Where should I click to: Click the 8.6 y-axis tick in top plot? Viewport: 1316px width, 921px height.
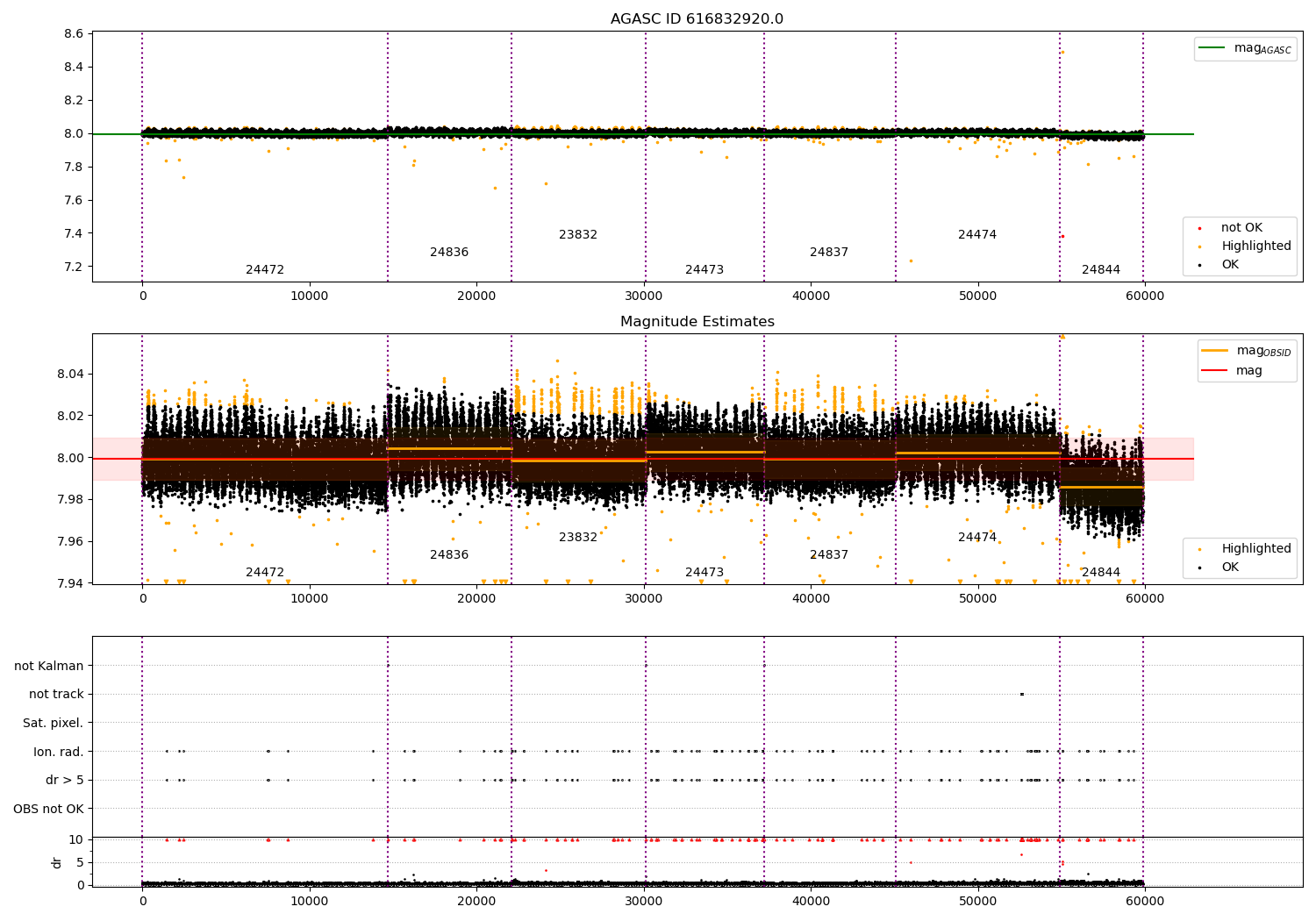pos(74,34)
